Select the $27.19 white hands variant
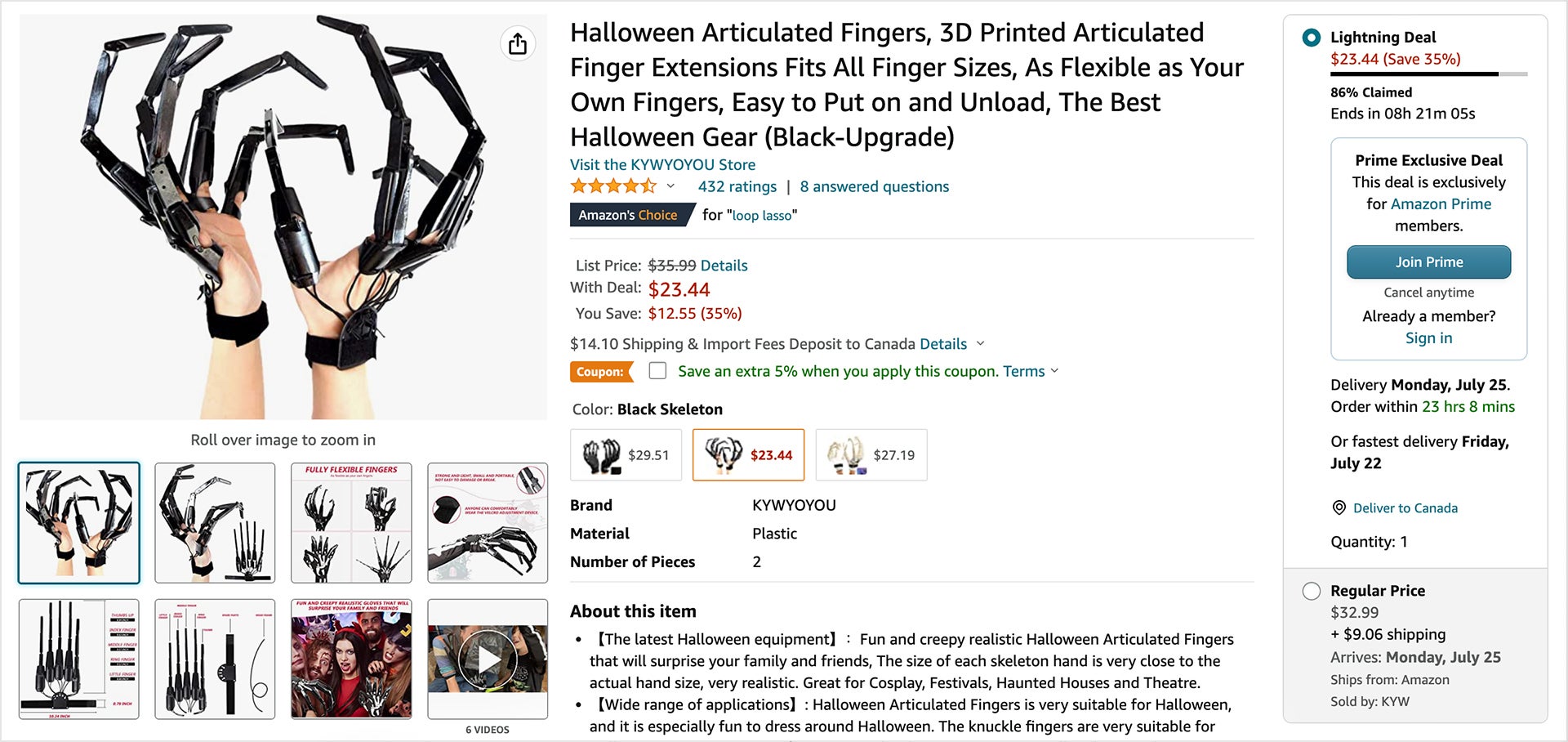Screen dimensions: 1568x742 871,454
